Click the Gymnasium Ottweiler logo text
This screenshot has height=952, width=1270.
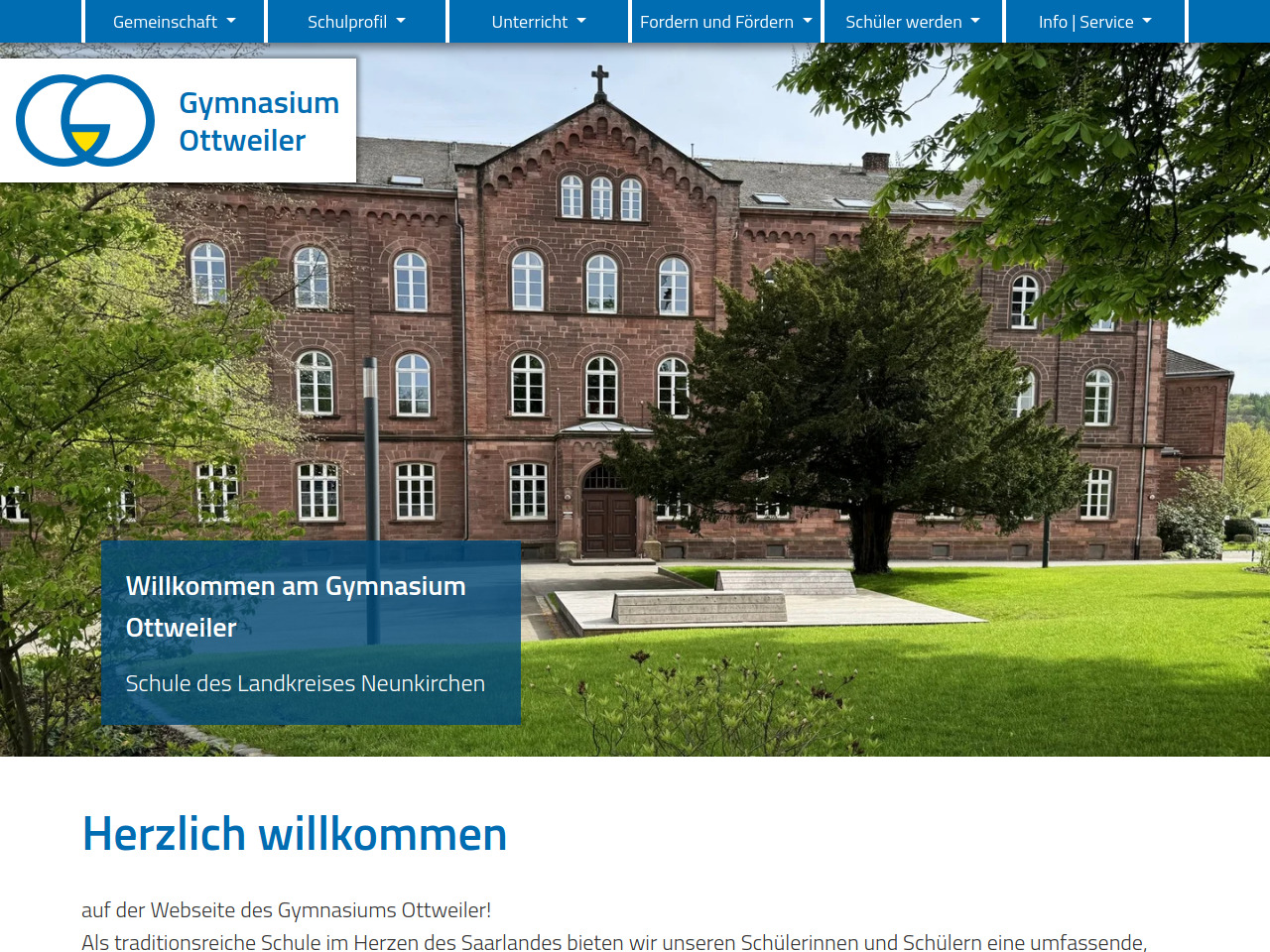point(258,121)
